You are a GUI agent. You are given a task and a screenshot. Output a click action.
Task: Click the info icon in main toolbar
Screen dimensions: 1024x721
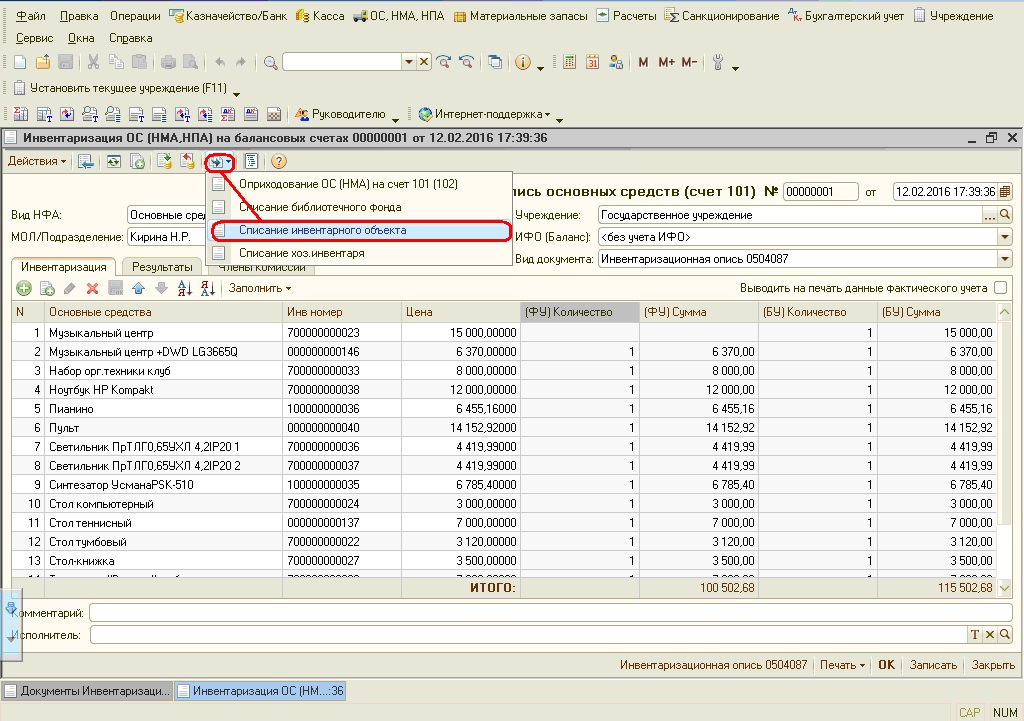522,62
